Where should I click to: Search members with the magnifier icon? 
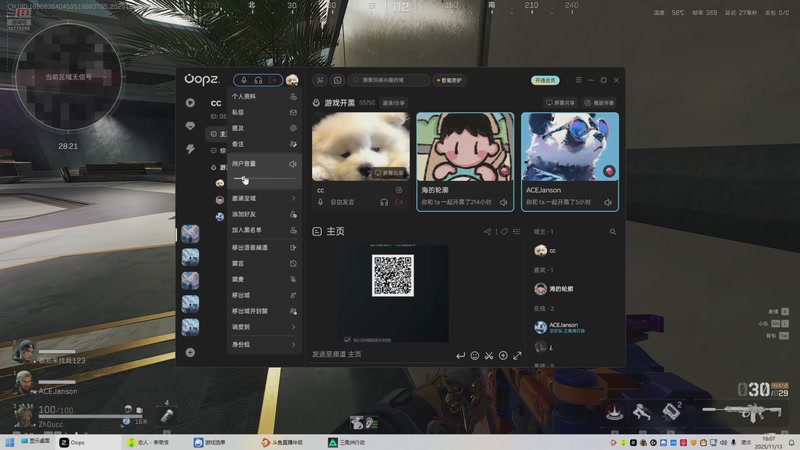613,232
